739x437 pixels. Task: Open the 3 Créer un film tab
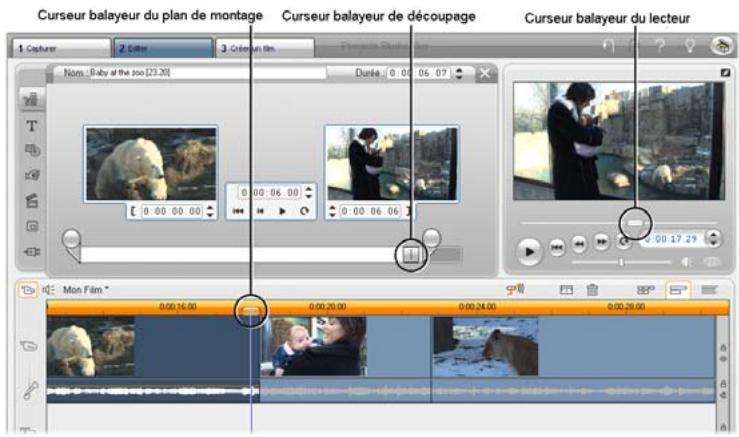(265, 48)
